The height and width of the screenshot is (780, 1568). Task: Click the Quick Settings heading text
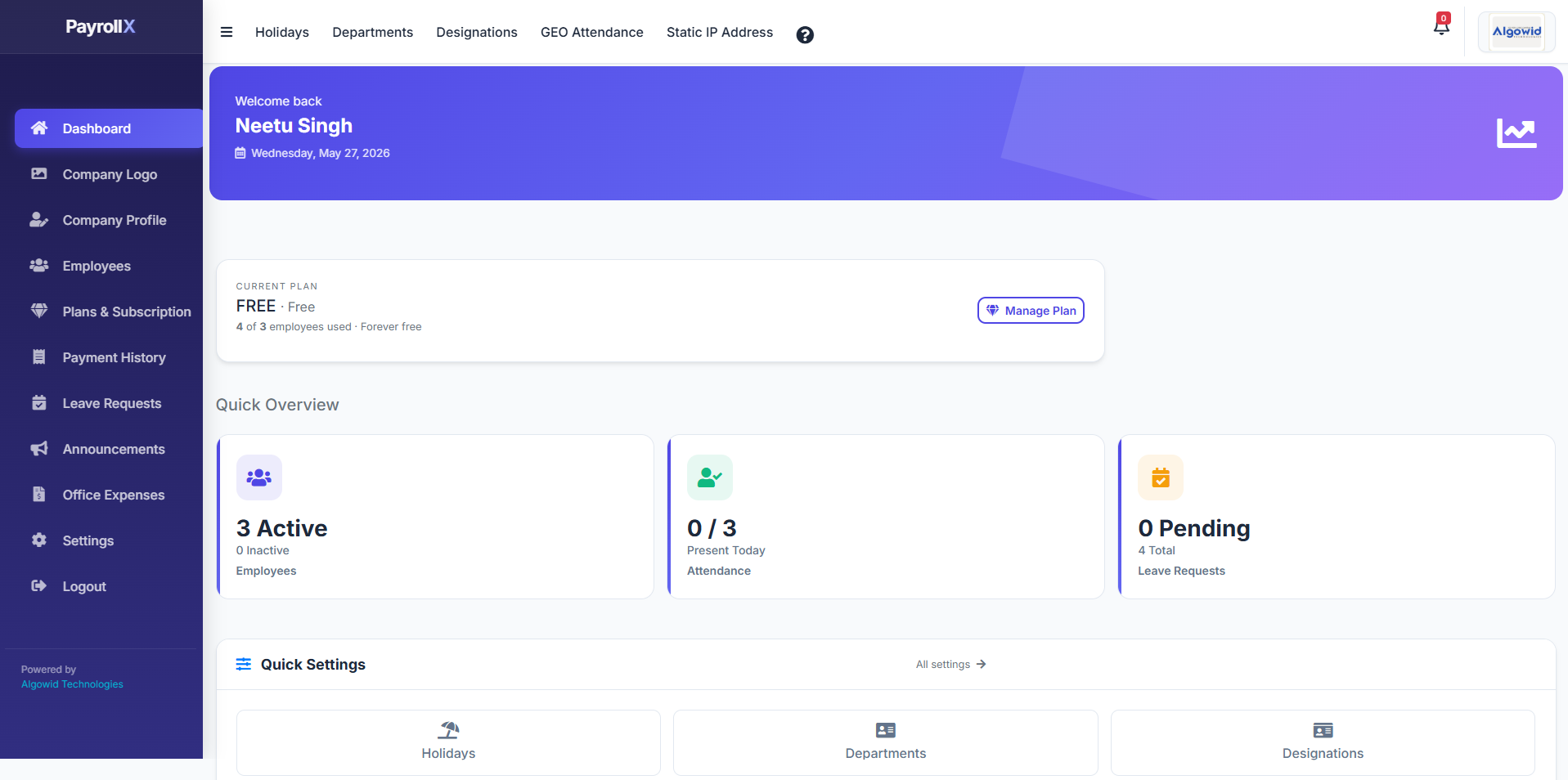click(x=313, y=665)
